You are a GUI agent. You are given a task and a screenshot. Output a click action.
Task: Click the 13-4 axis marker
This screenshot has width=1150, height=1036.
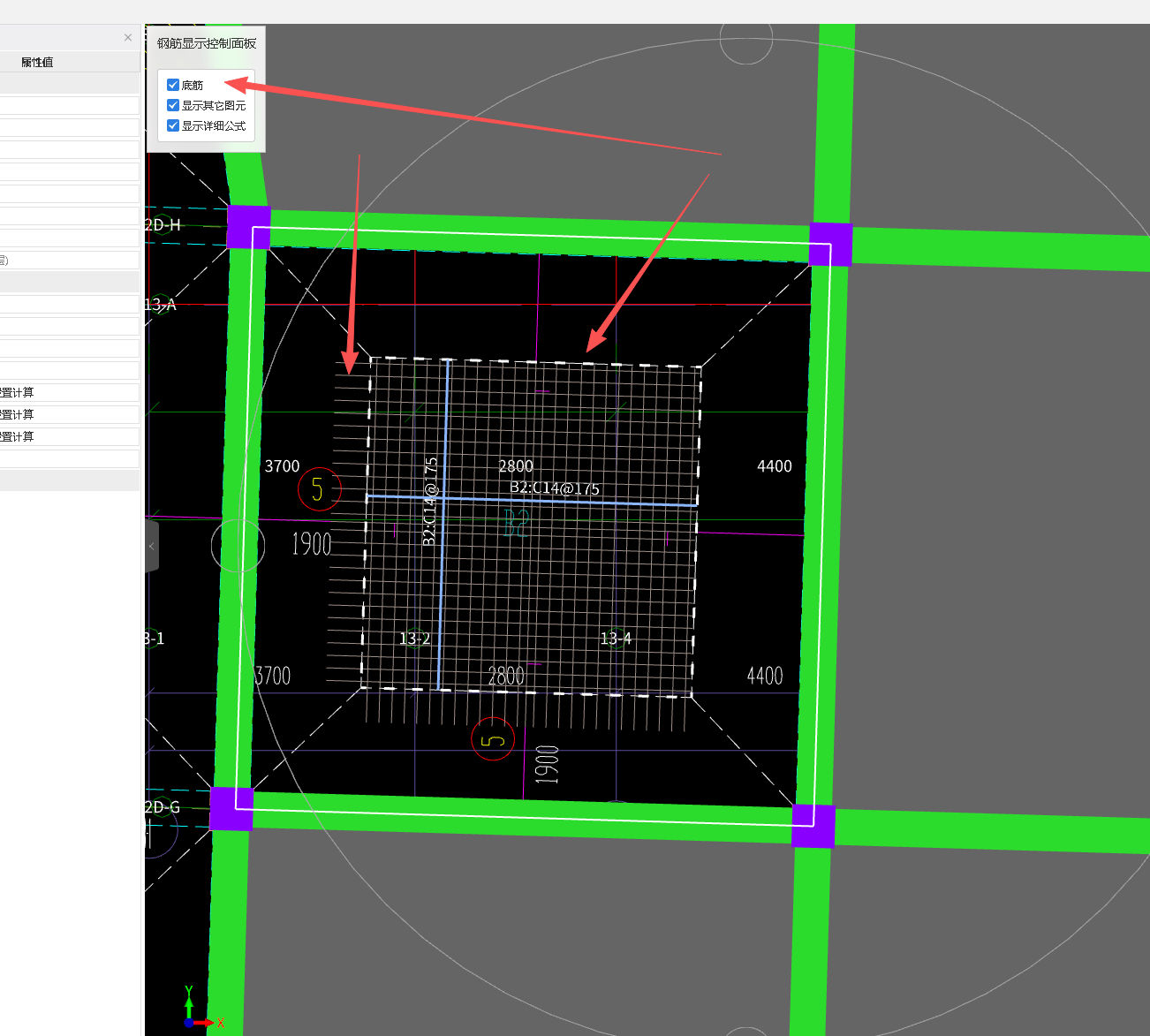616,638
